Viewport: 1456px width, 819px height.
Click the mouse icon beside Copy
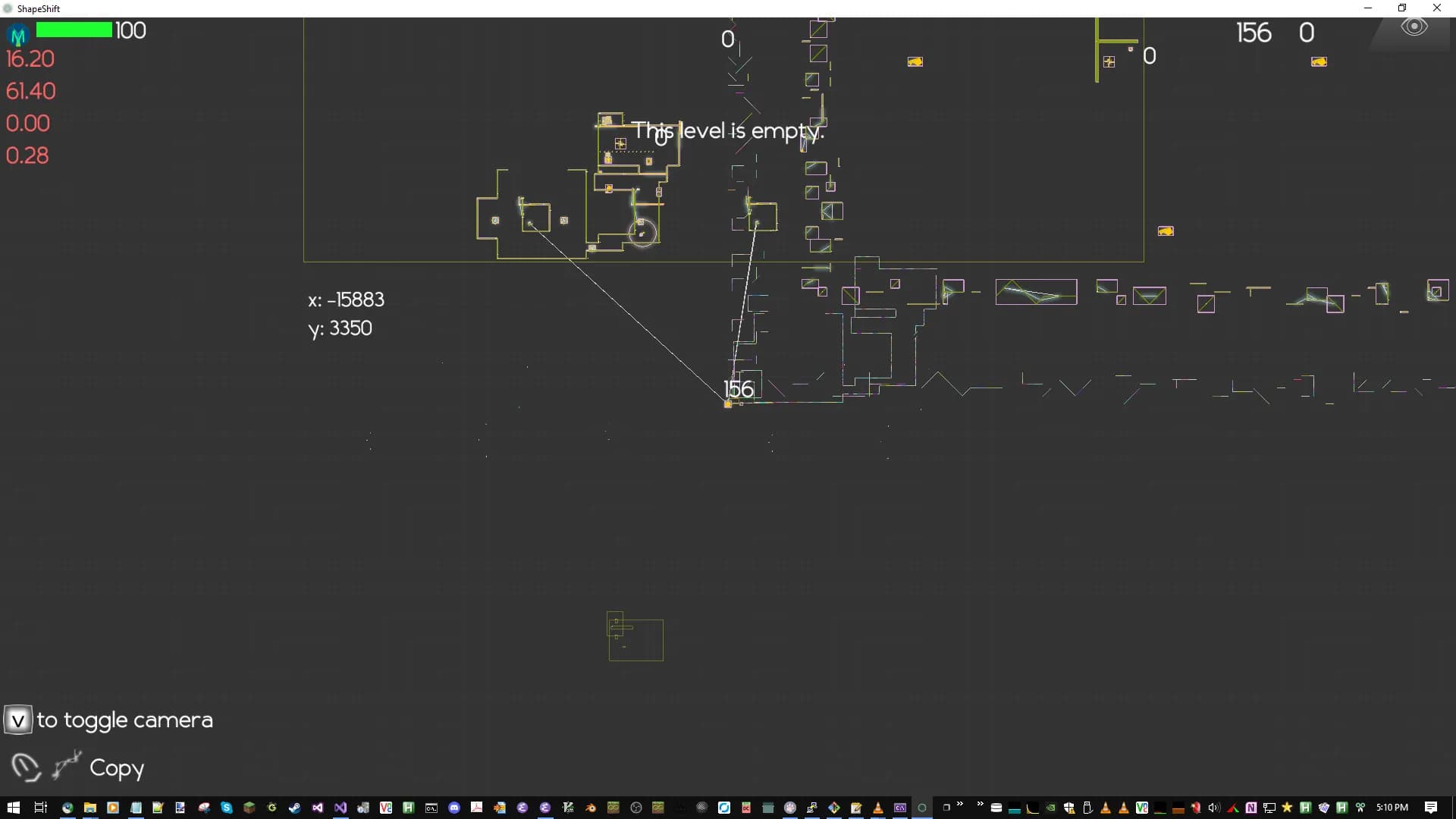tap(25, 767)
